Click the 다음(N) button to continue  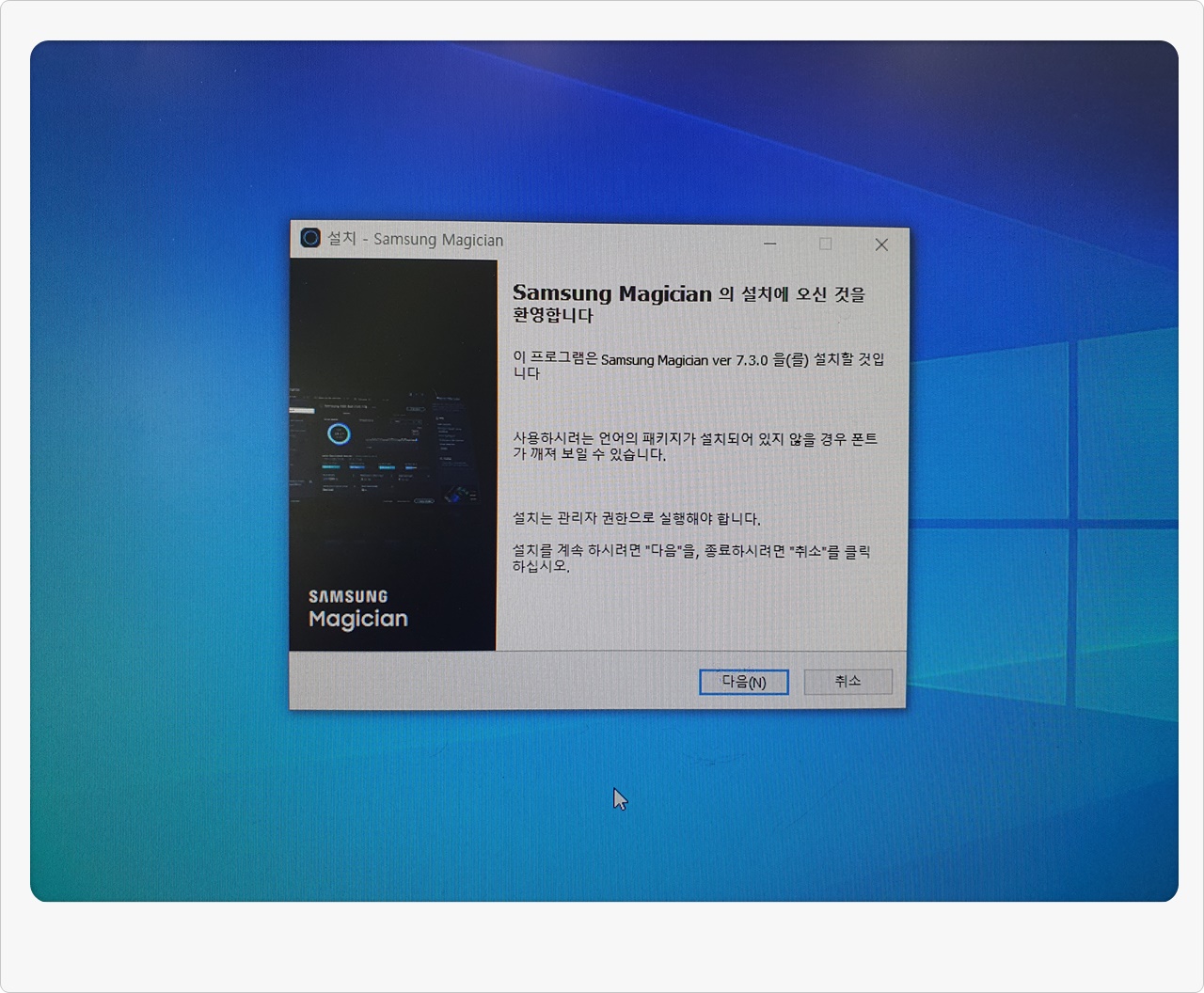743,682
